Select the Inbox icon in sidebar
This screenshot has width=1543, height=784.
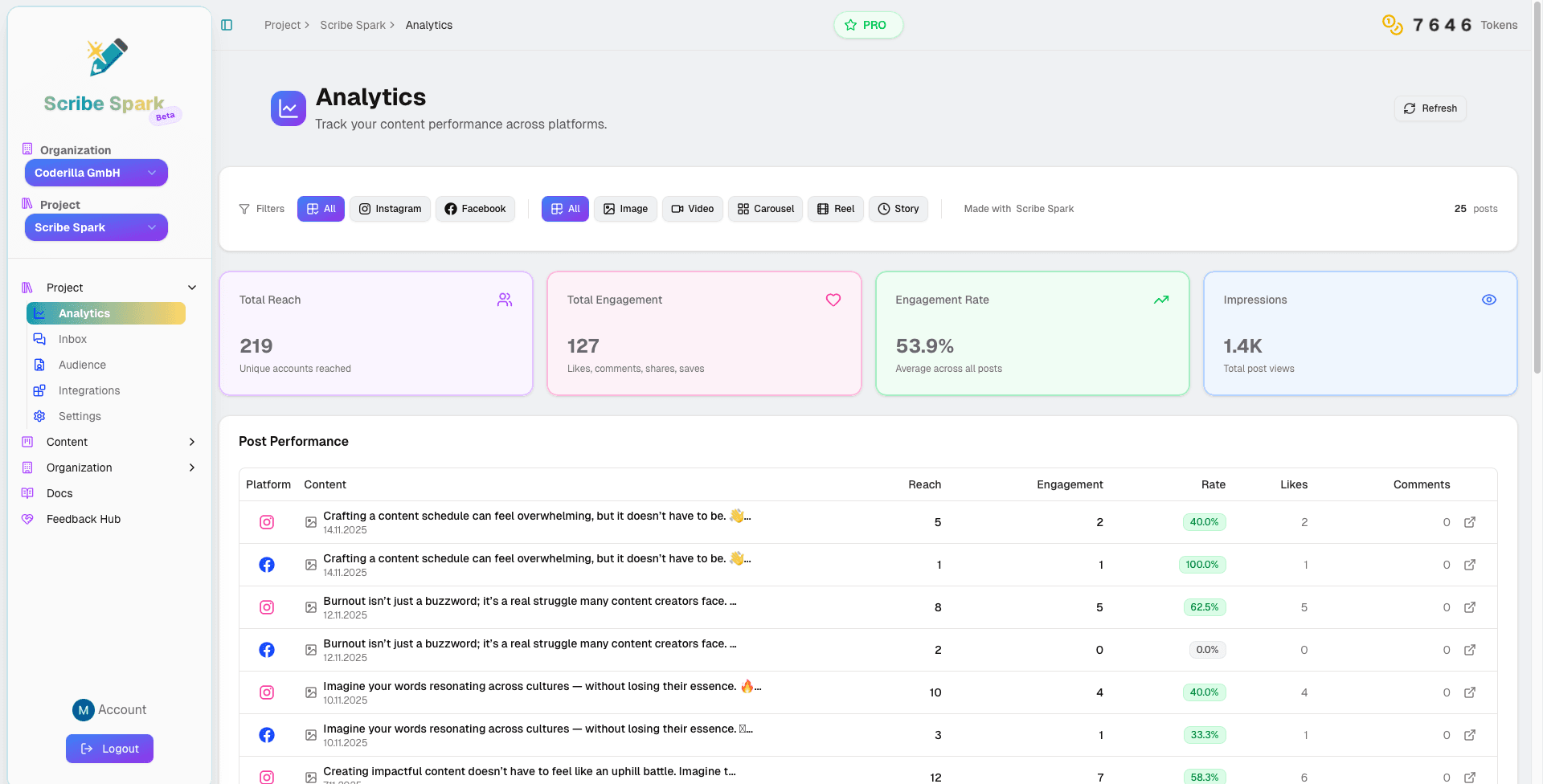(40, 339)
